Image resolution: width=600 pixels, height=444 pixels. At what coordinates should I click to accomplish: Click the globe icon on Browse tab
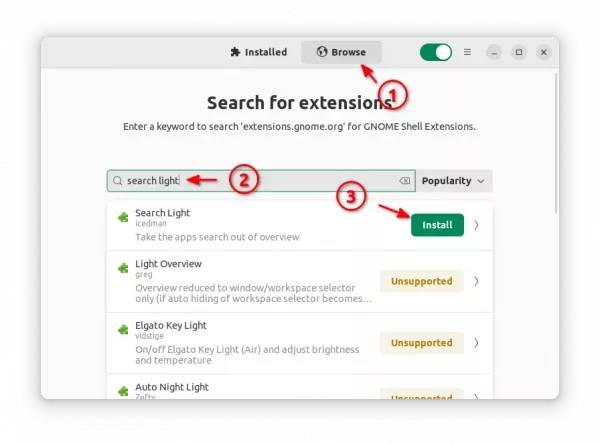[322, 52]
